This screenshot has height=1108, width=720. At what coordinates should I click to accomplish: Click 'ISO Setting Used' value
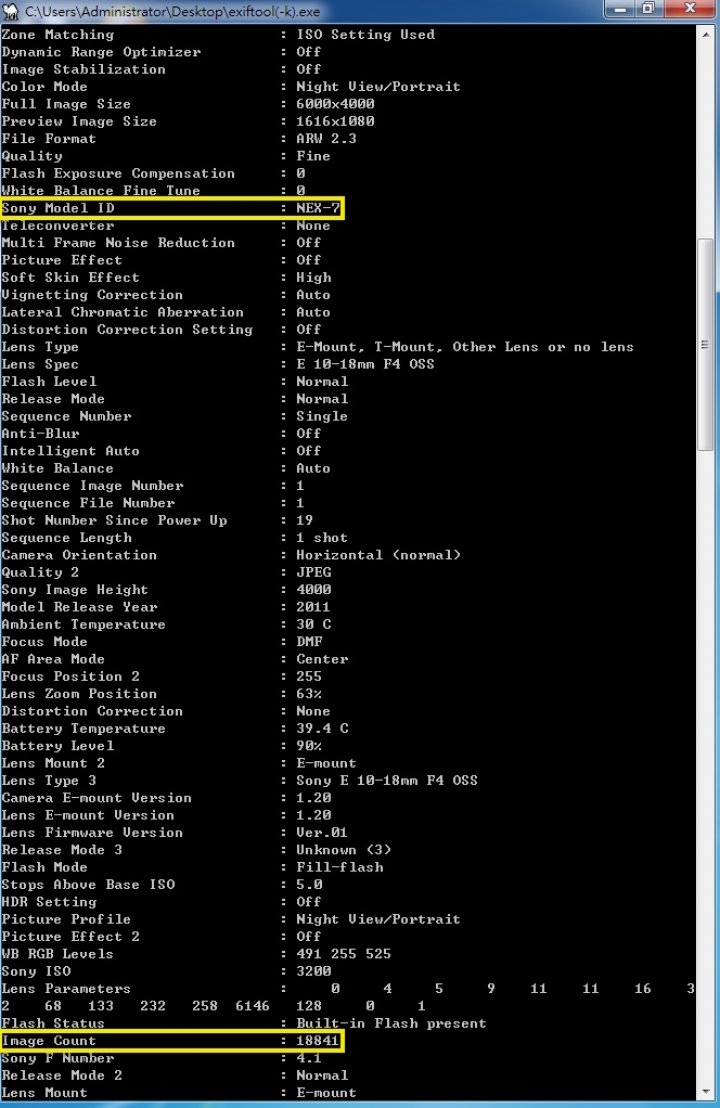pos(365,35)
